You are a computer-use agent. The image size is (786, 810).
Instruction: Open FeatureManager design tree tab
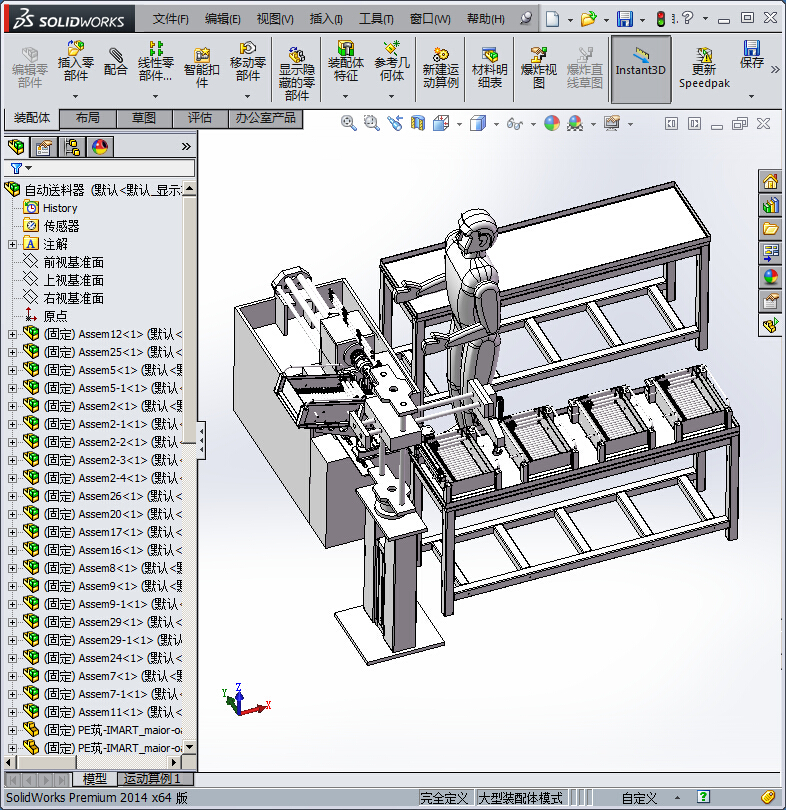pyautogui.click(x=16, y=147)
